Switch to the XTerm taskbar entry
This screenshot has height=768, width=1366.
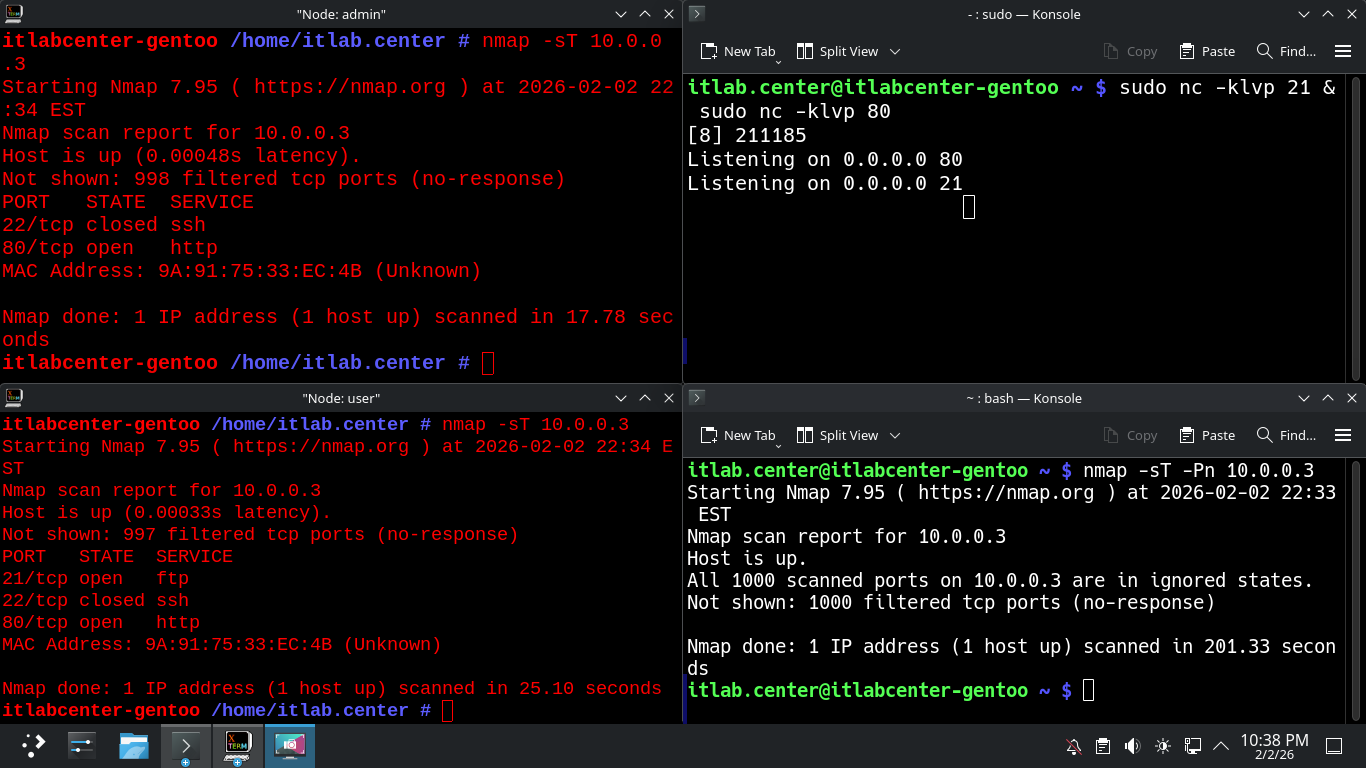click(x=238, y=746)
